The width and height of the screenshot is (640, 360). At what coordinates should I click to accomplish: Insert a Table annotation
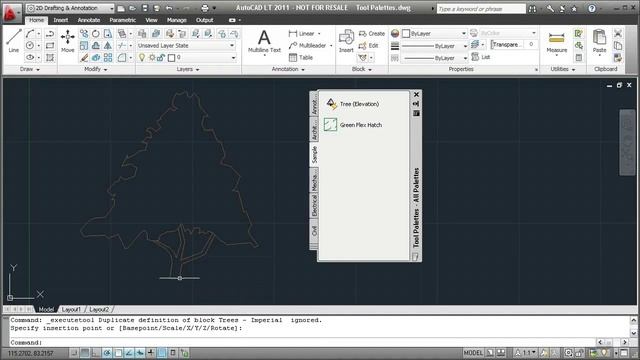coord(301,58)
